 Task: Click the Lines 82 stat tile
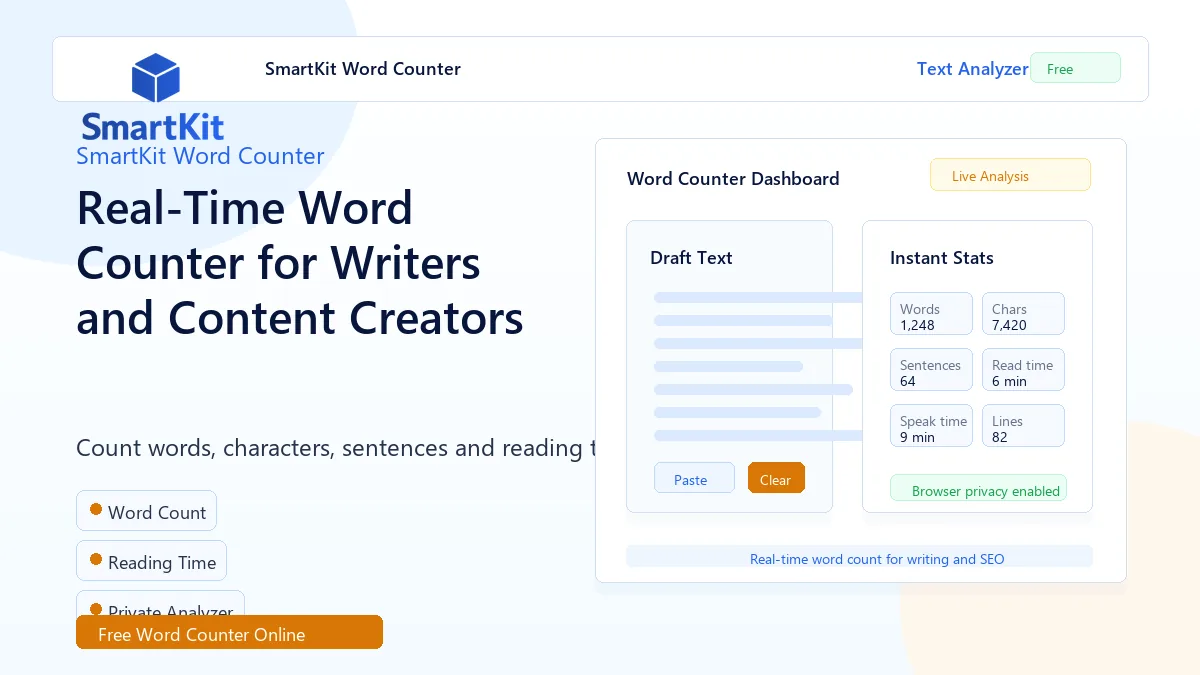click(x=1023, y=426)
